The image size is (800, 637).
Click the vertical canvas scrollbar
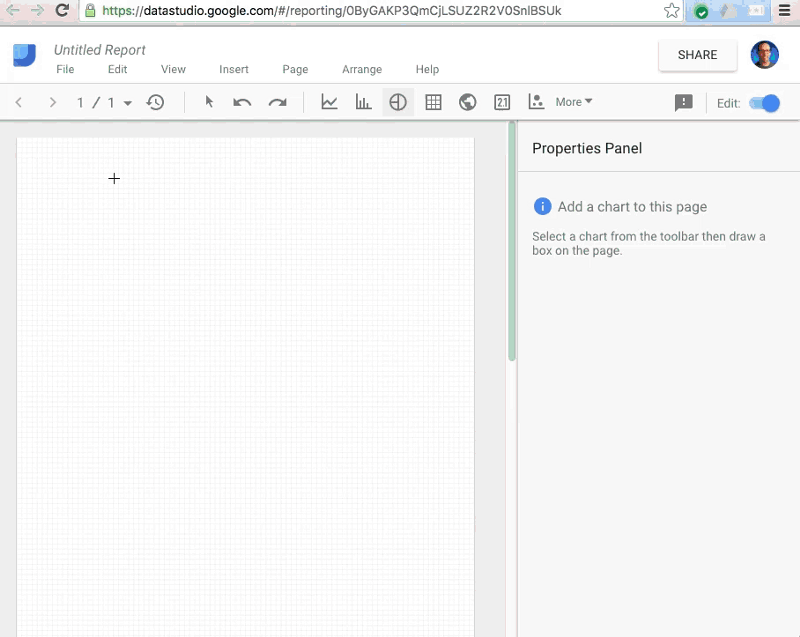(512, 240)
